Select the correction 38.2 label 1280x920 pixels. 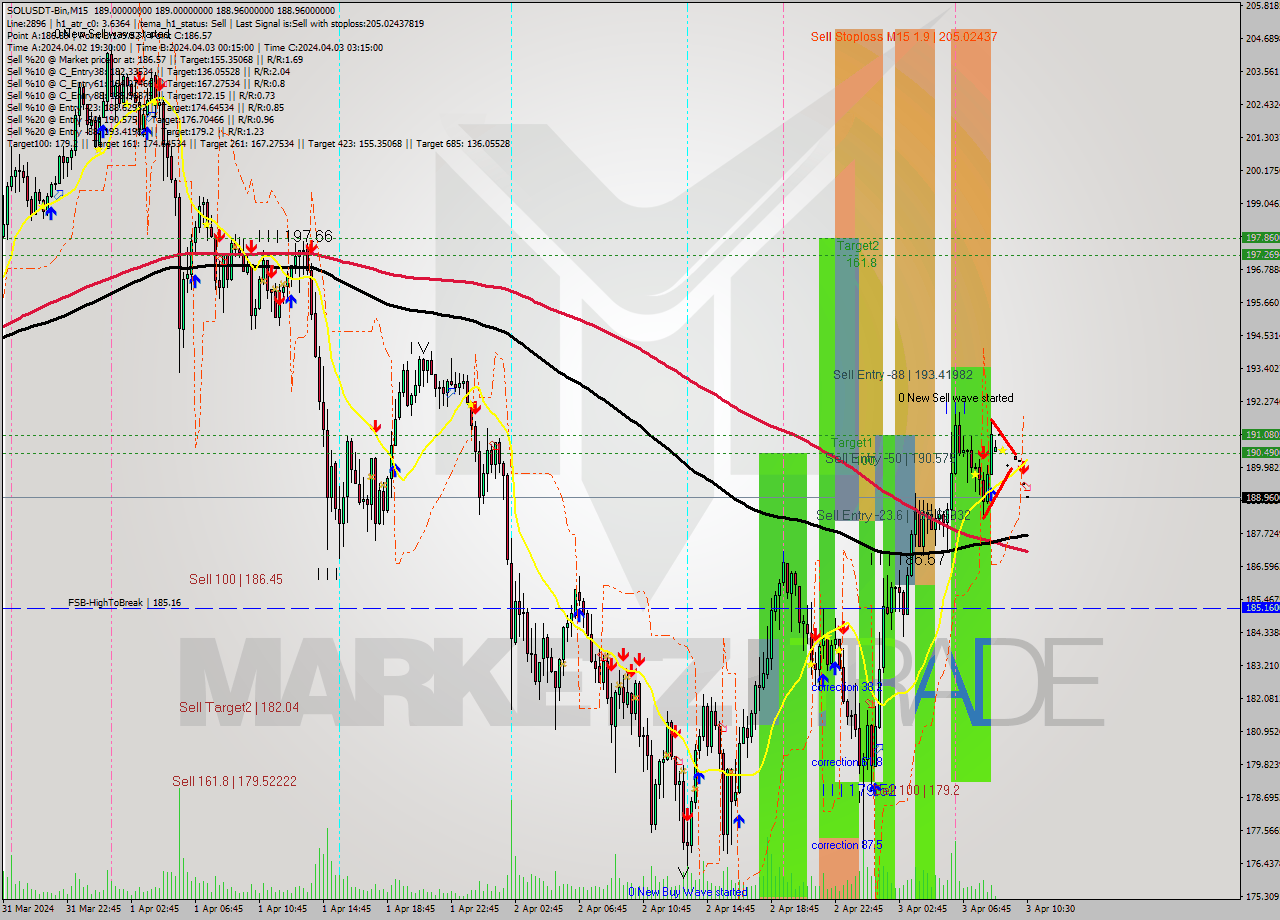(x=846, y=687)
